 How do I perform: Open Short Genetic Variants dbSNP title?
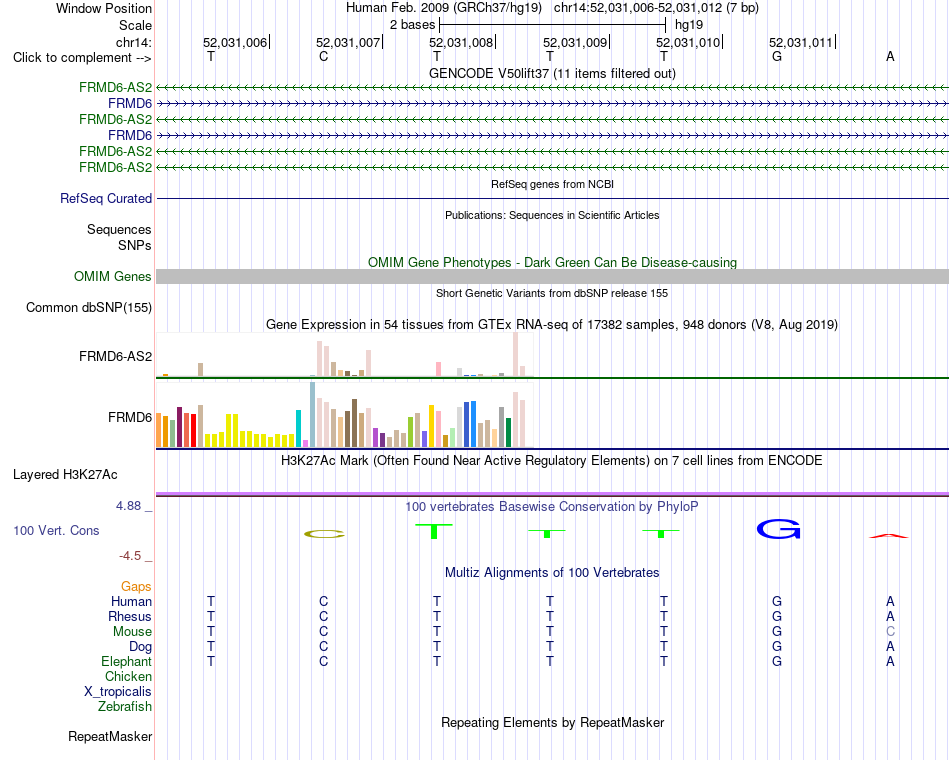(552, 293)
